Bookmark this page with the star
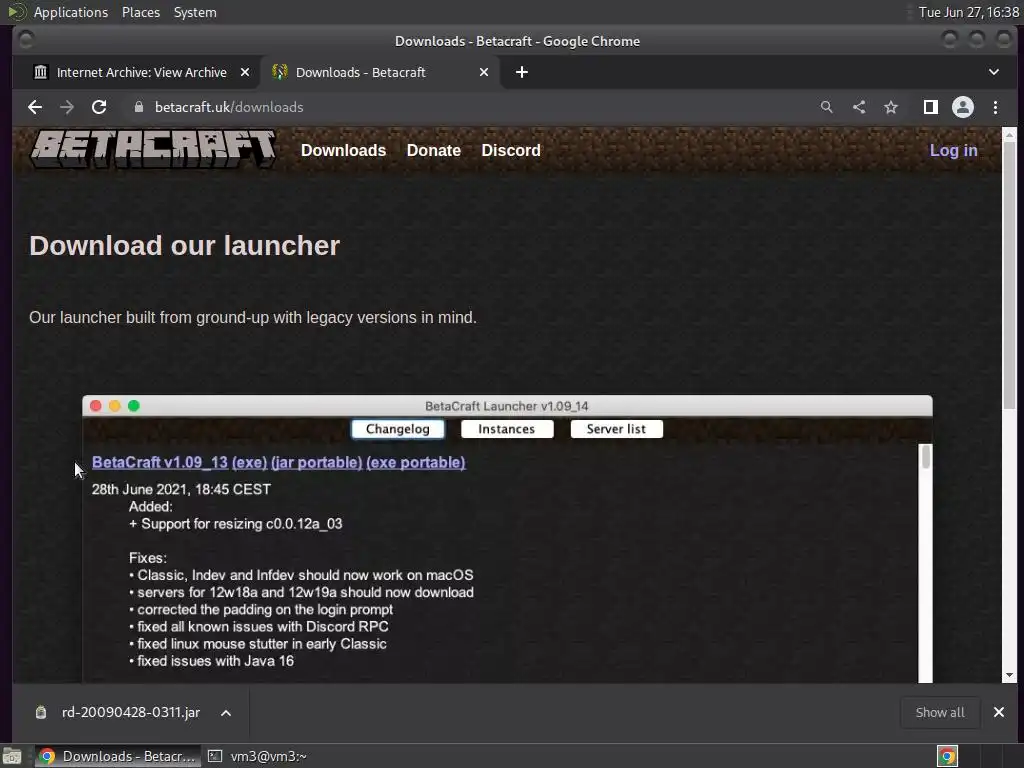Screen dimensions: 1024x768 891,107
